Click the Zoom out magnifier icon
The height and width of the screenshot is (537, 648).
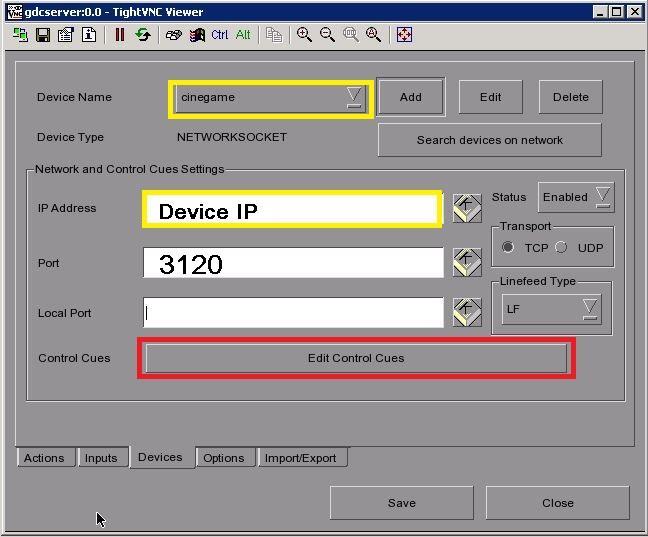click(x=327, y=35)
